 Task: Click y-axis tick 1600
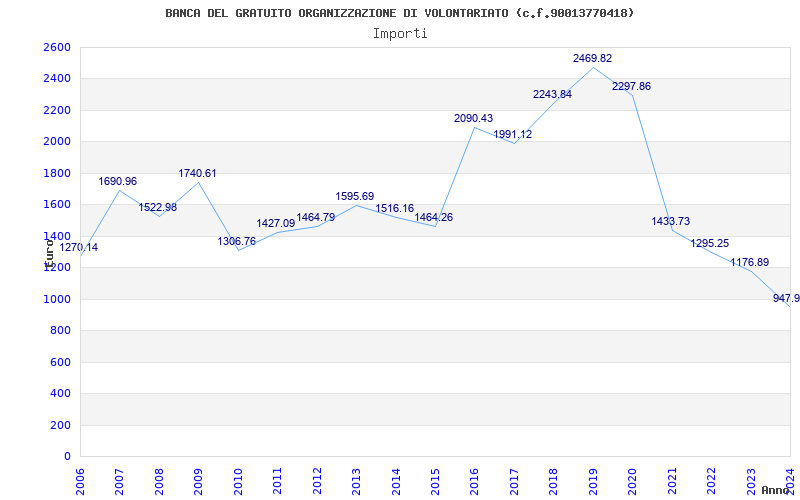[57, 205]
